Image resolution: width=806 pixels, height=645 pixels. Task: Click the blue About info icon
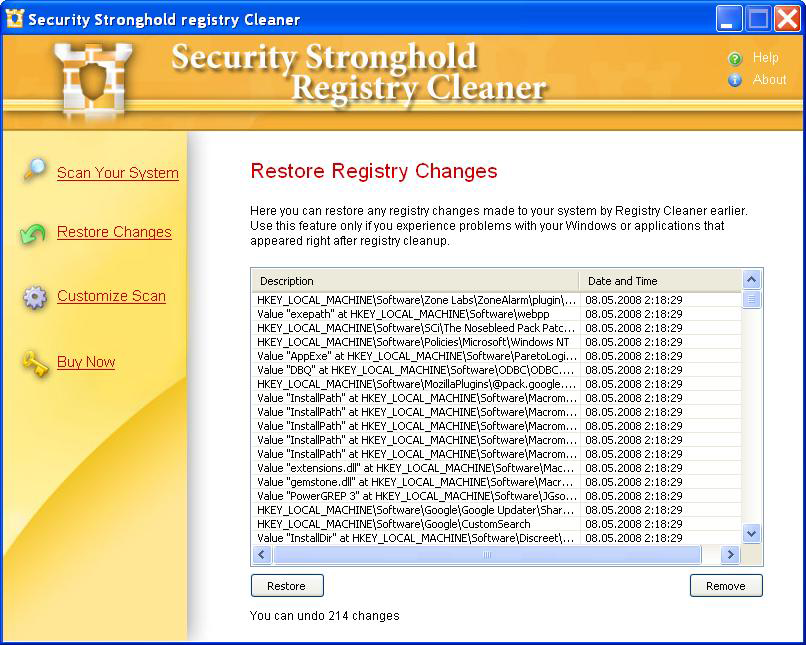pos(735,80)
